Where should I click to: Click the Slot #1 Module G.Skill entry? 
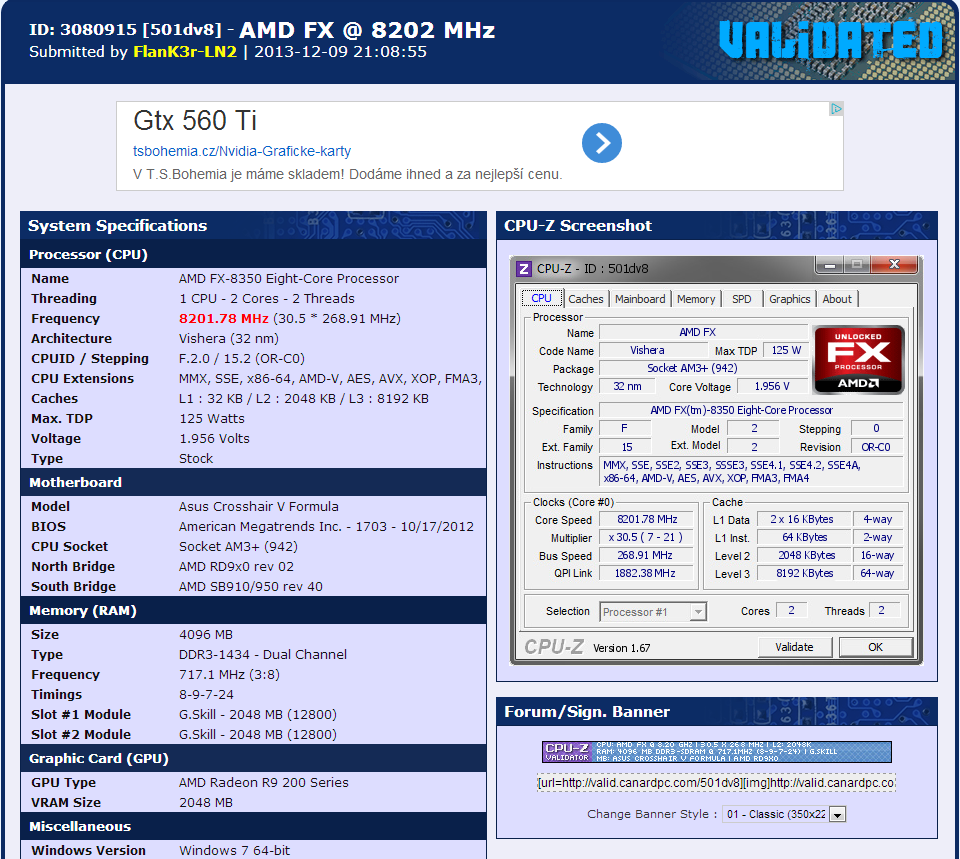[258, 715]
